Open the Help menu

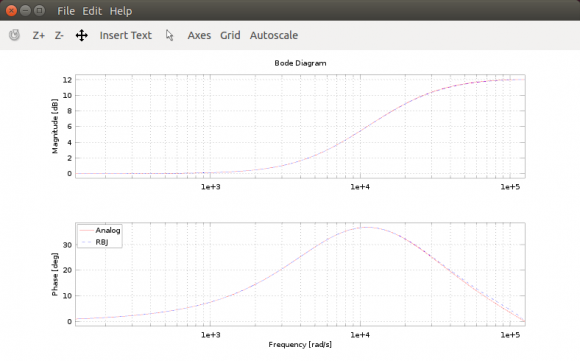click(121, 11)
